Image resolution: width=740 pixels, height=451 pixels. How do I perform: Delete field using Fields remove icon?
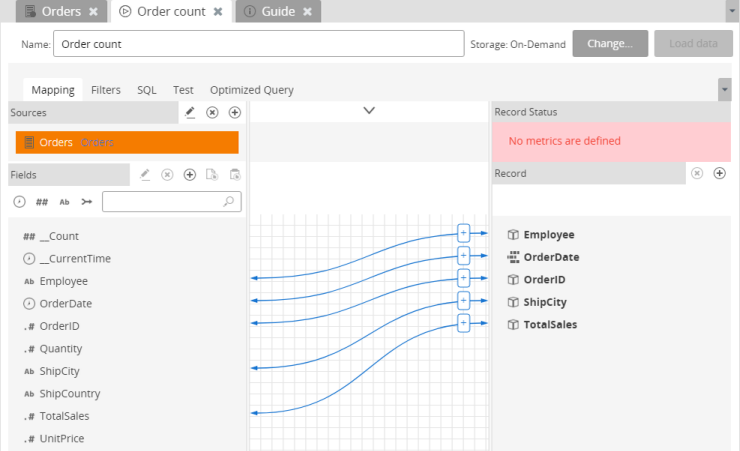point(167,175)
